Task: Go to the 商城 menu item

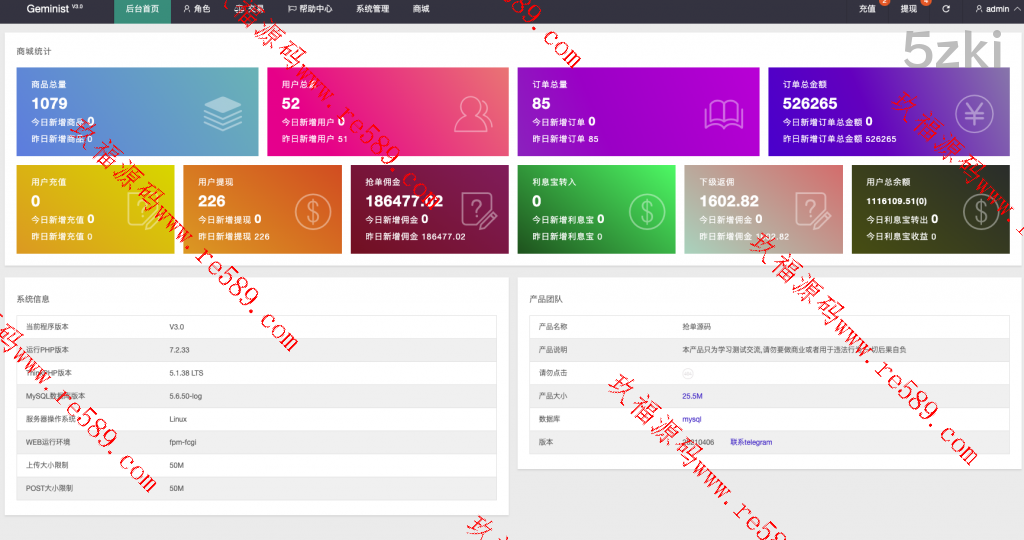Action: pos(421,9)
